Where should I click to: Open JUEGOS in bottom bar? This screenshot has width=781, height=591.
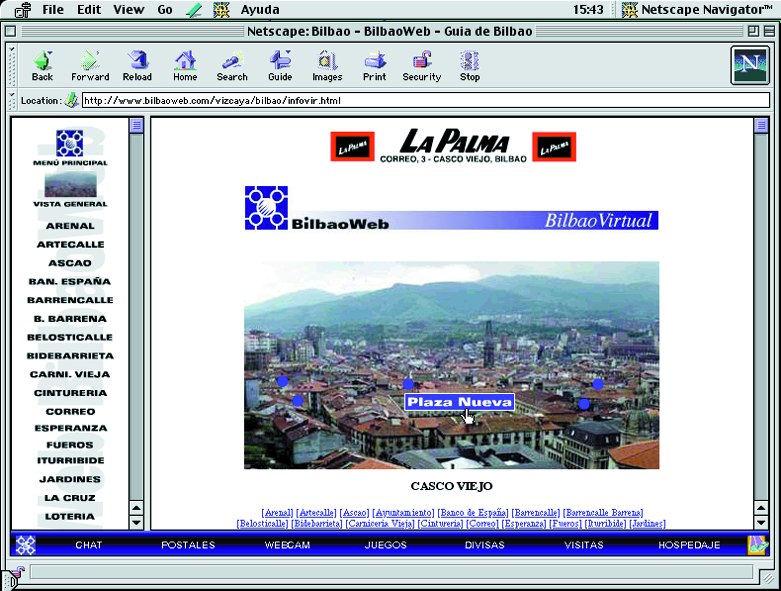click(x=386, y=545)
